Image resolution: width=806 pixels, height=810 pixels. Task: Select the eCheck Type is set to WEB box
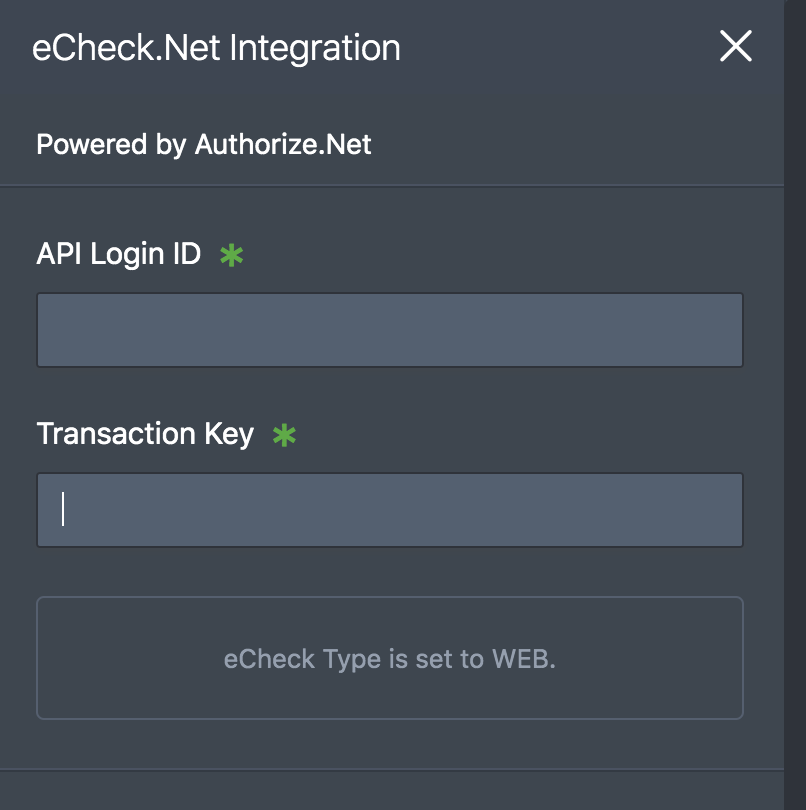coord(390,658)
